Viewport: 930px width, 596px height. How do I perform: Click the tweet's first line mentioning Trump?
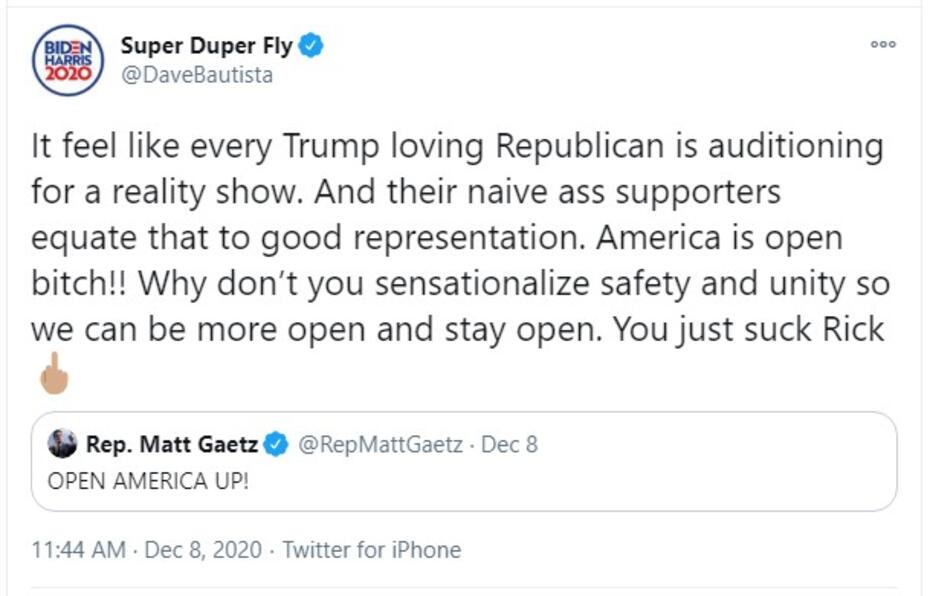(x=457, y=147)
